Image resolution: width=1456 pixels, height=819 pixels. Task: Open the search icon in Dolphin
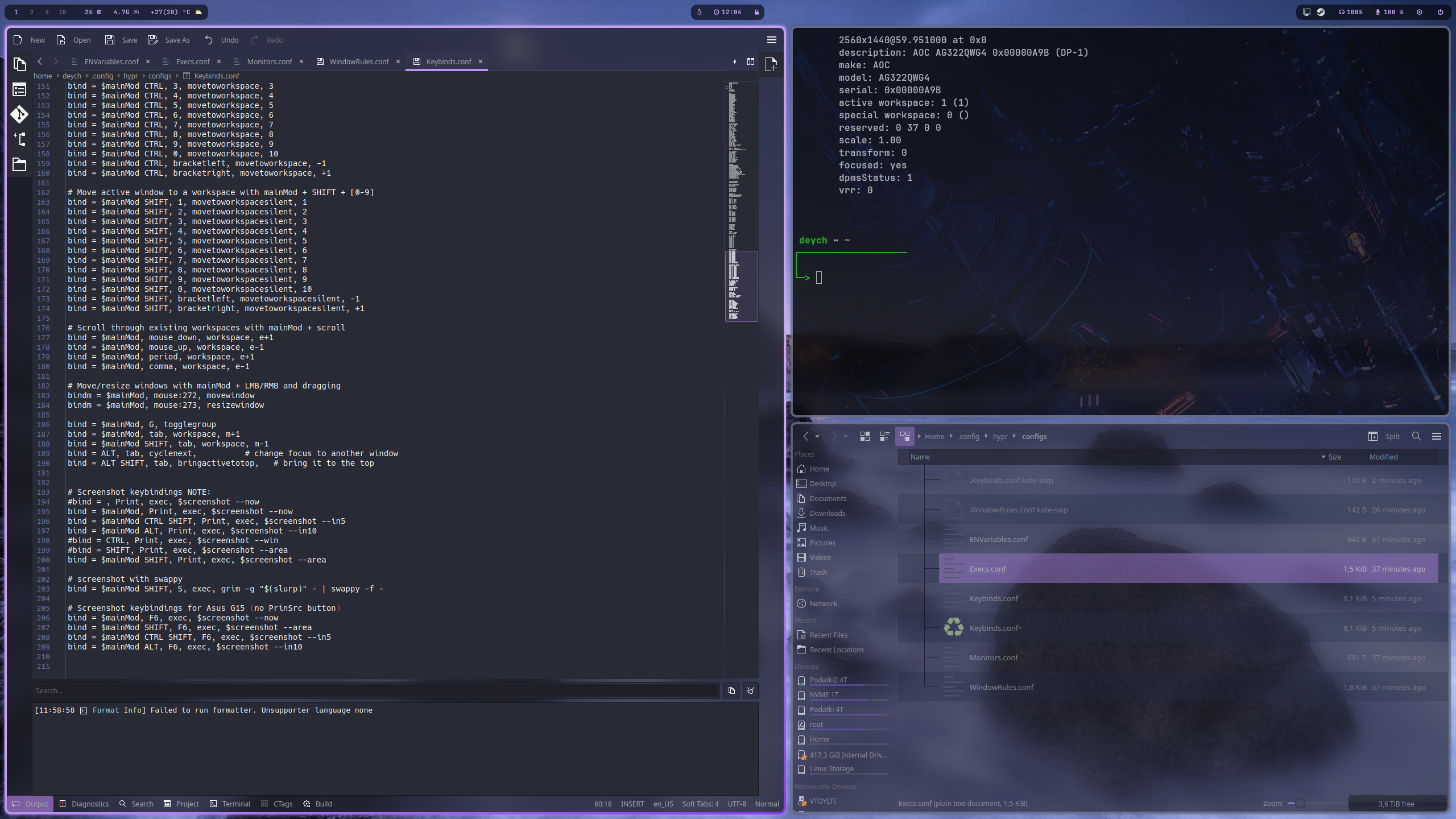pyautogui.click(x=1416, y=436)
